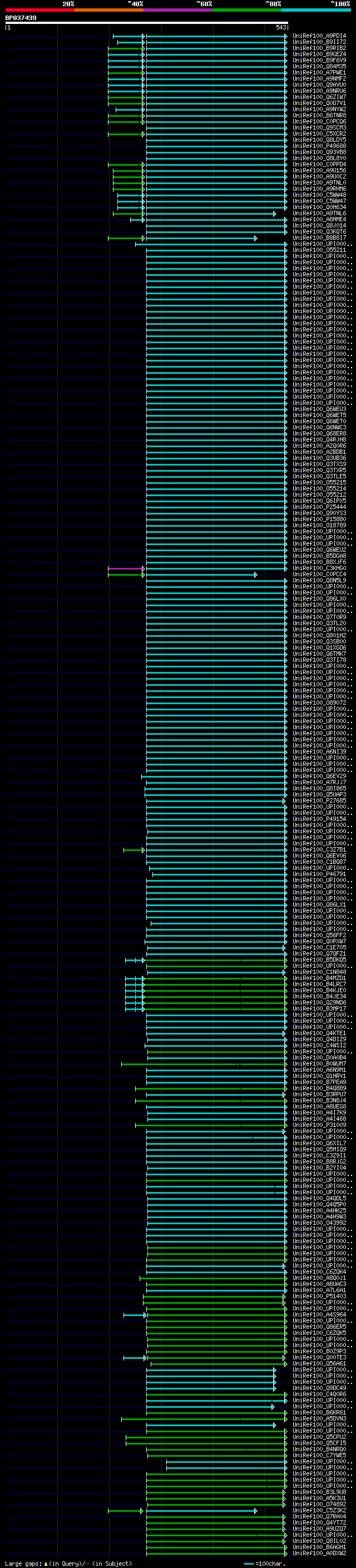Open hit UniRef100_P25444
The image size is (356, 1568).
tap(319, 506)
